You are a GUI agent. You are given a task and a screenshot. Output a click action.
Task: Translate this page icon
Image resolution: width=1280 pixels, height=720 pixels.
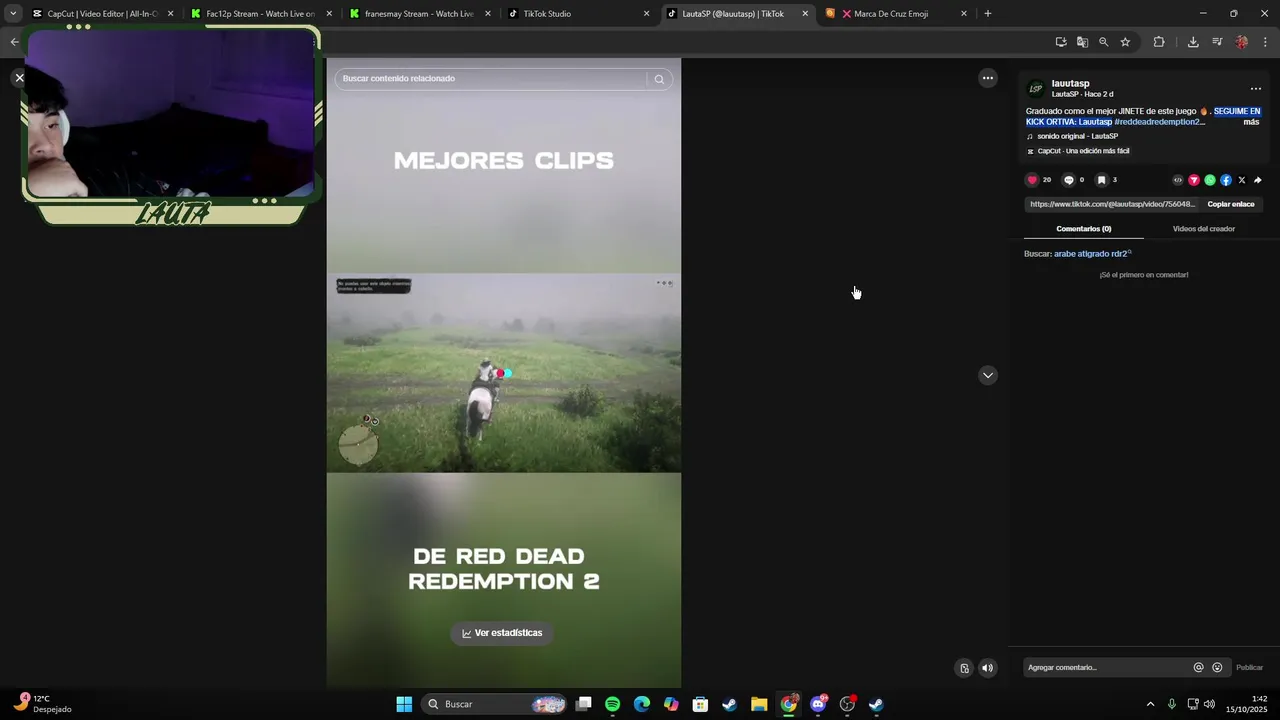(x=1082, y=42)
